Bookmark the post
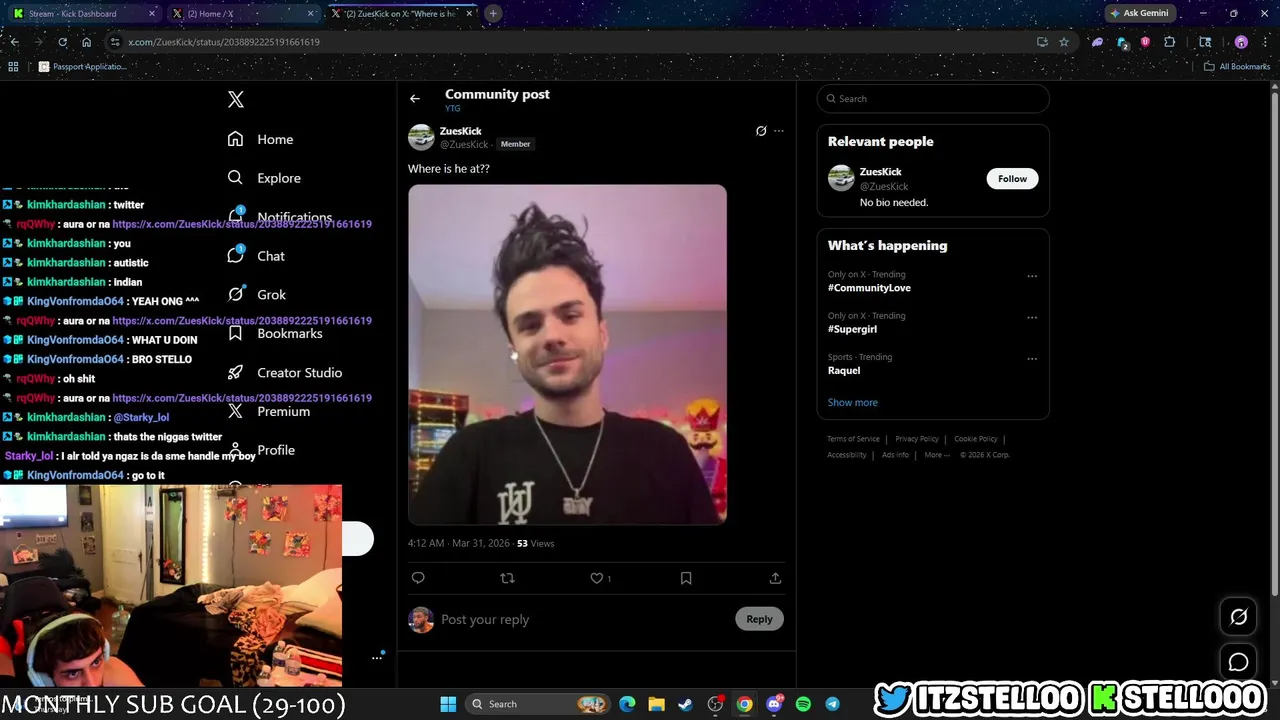This screenshot has width=1280, height=720. 686,578
